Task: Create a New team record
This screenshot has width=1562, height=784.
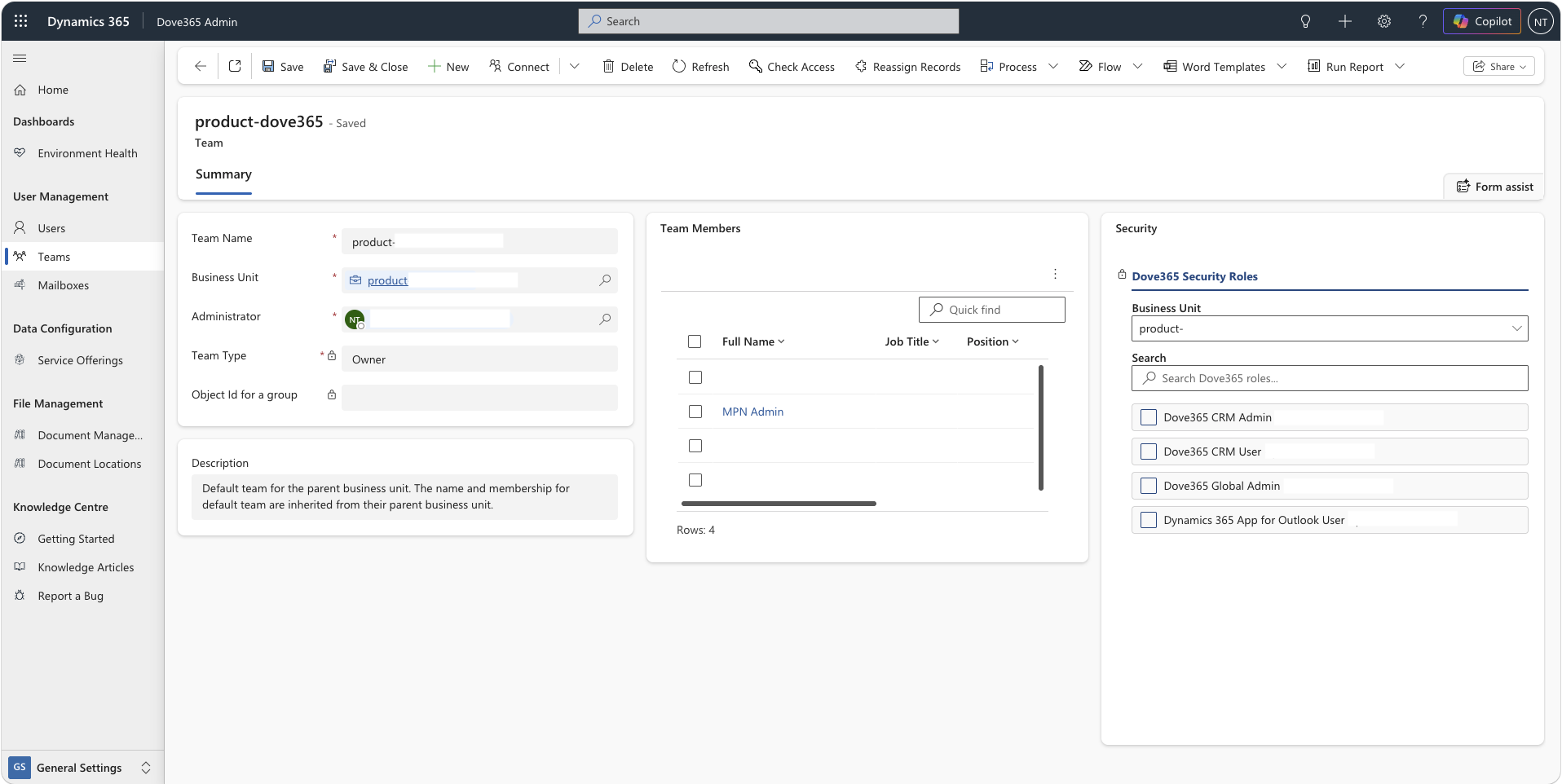Action: [x=448, y=66]
